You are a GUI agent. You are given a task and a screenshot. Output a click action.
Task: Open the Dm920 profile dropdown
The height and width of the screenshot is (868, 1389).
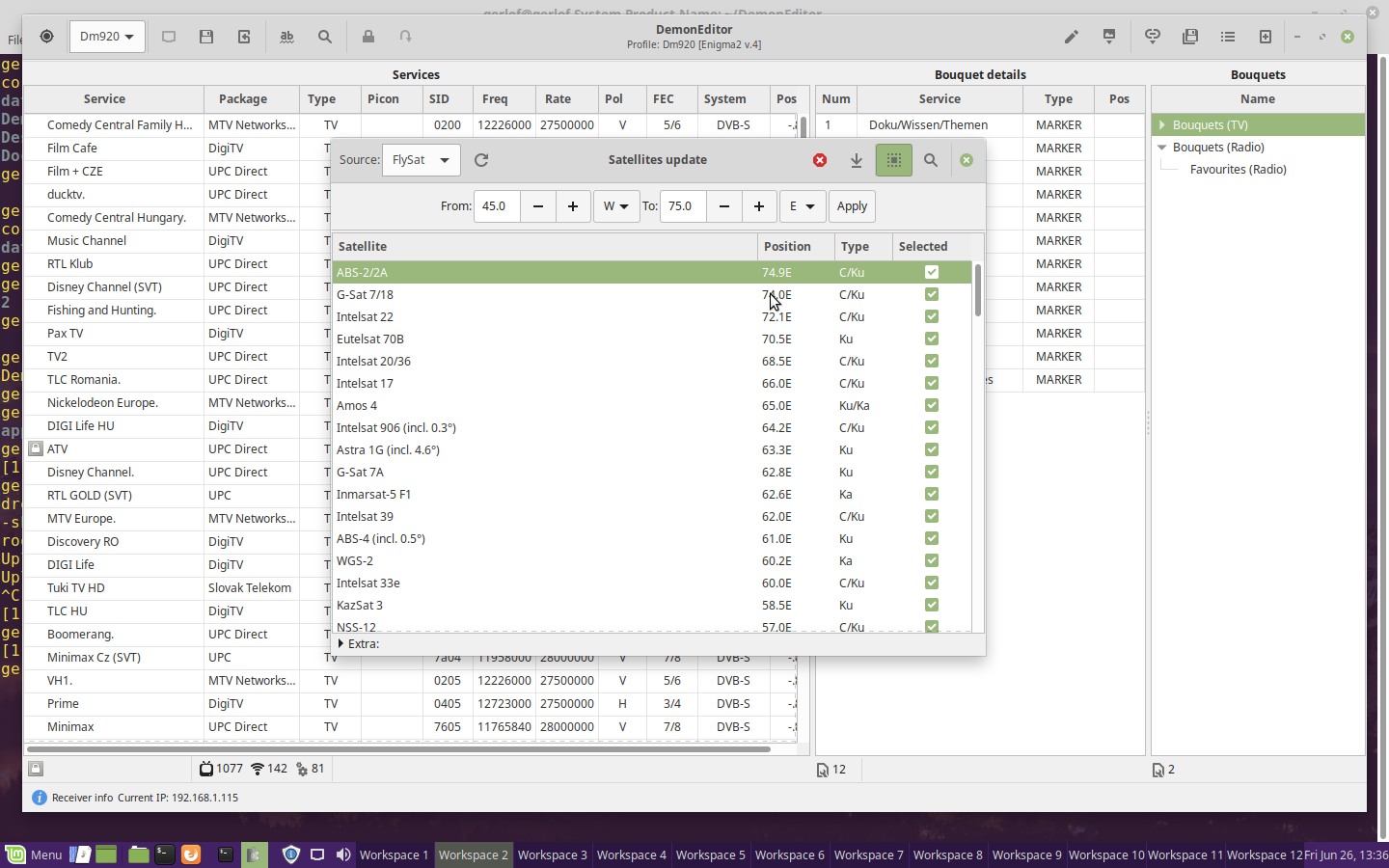click(107, 37)
